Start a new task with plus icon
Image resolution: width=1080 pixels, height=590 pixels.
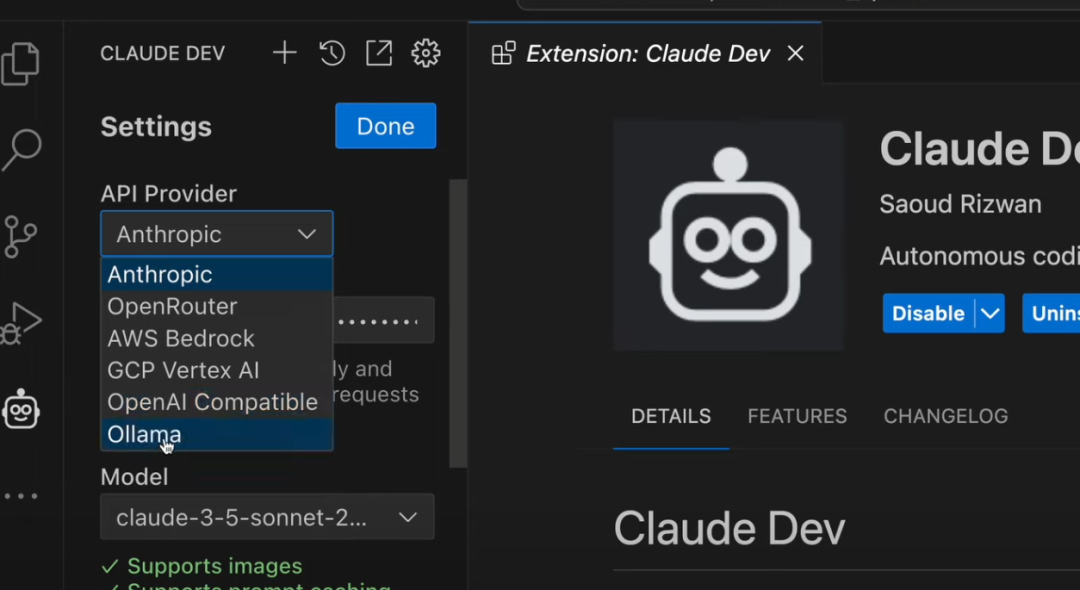[x=284, y=53]
